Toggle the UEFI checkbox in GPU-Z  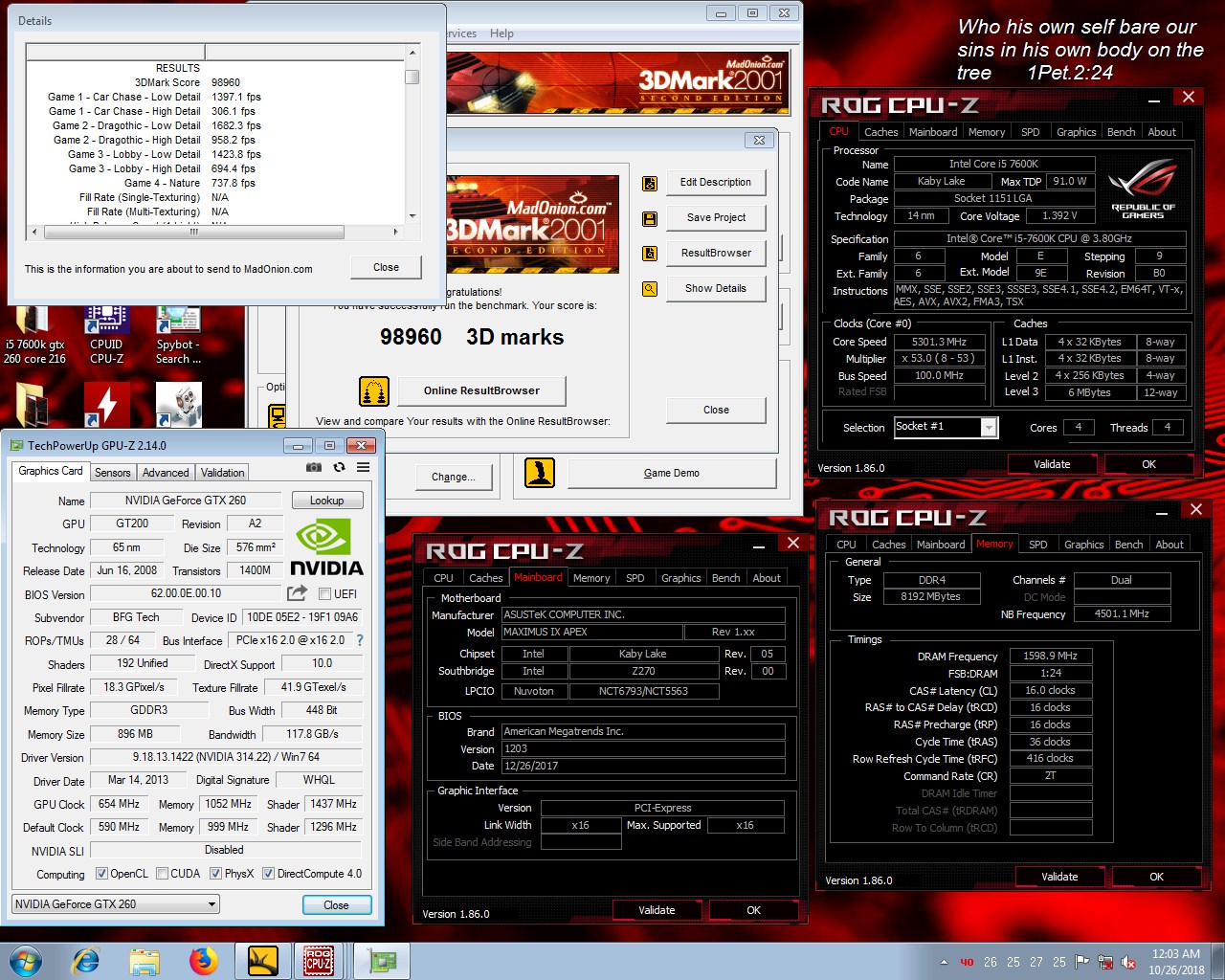pyautogui.click(x=324, y=593)
